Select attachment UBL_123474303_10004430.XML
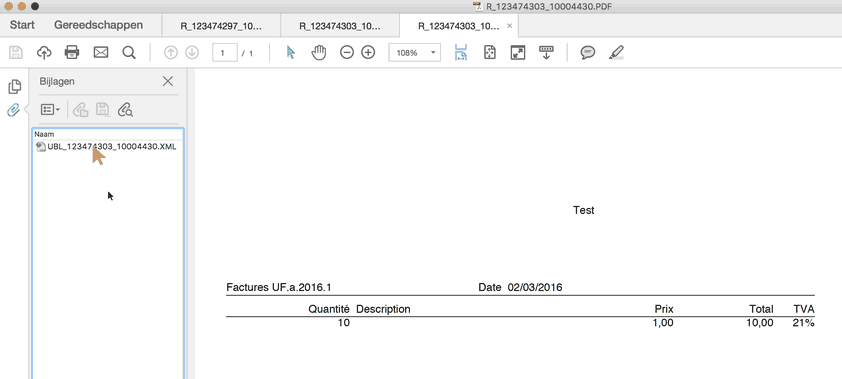842x379 pixels. click(x=106, y=147)
